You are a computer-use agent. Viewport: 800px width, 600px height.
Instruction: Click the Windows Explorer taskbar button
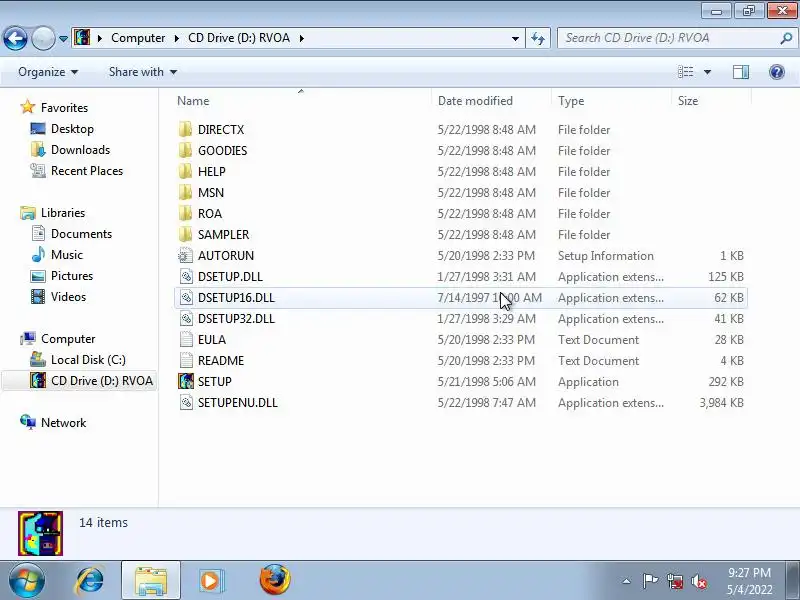click(x=151, y=580)
